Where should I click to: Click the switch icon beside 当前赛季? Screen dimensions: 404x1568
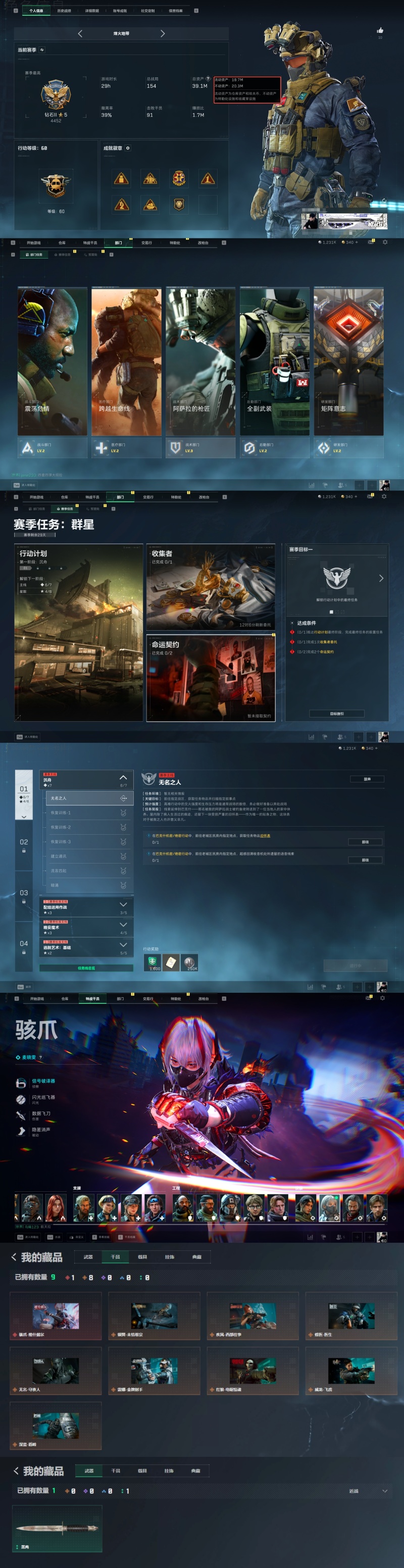pos(41,50)
